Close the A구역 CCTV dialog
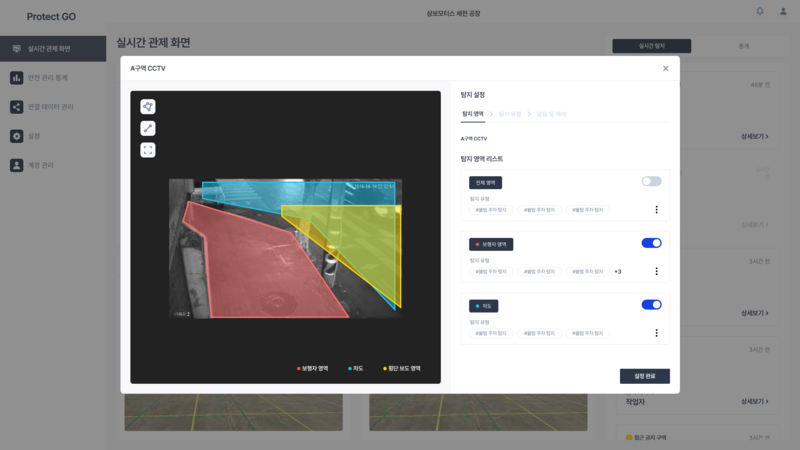Screen dimensions: 800x450 pyautogui.click(x=665, y=68)
